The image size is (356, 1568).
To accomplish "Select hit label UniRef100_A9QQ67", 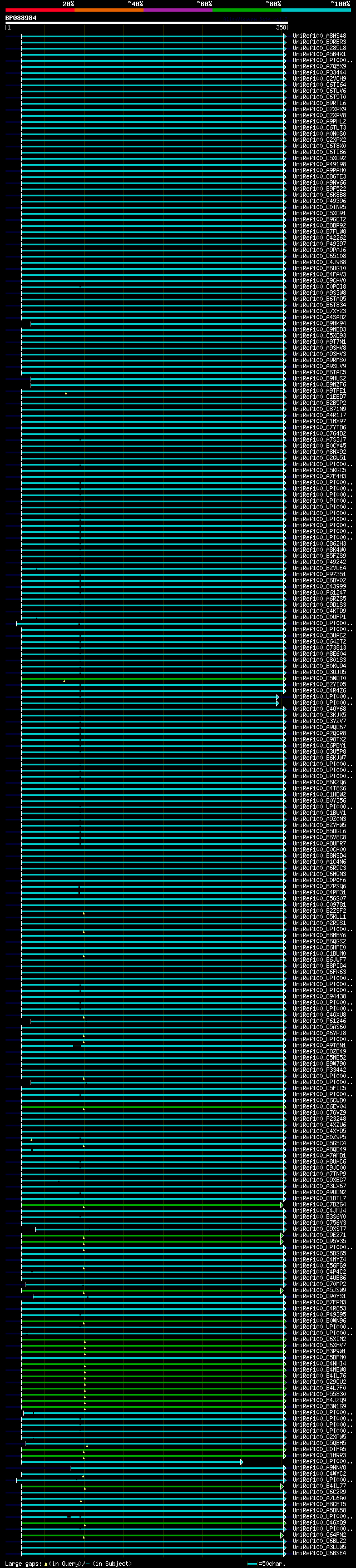I will click(319, 728).
